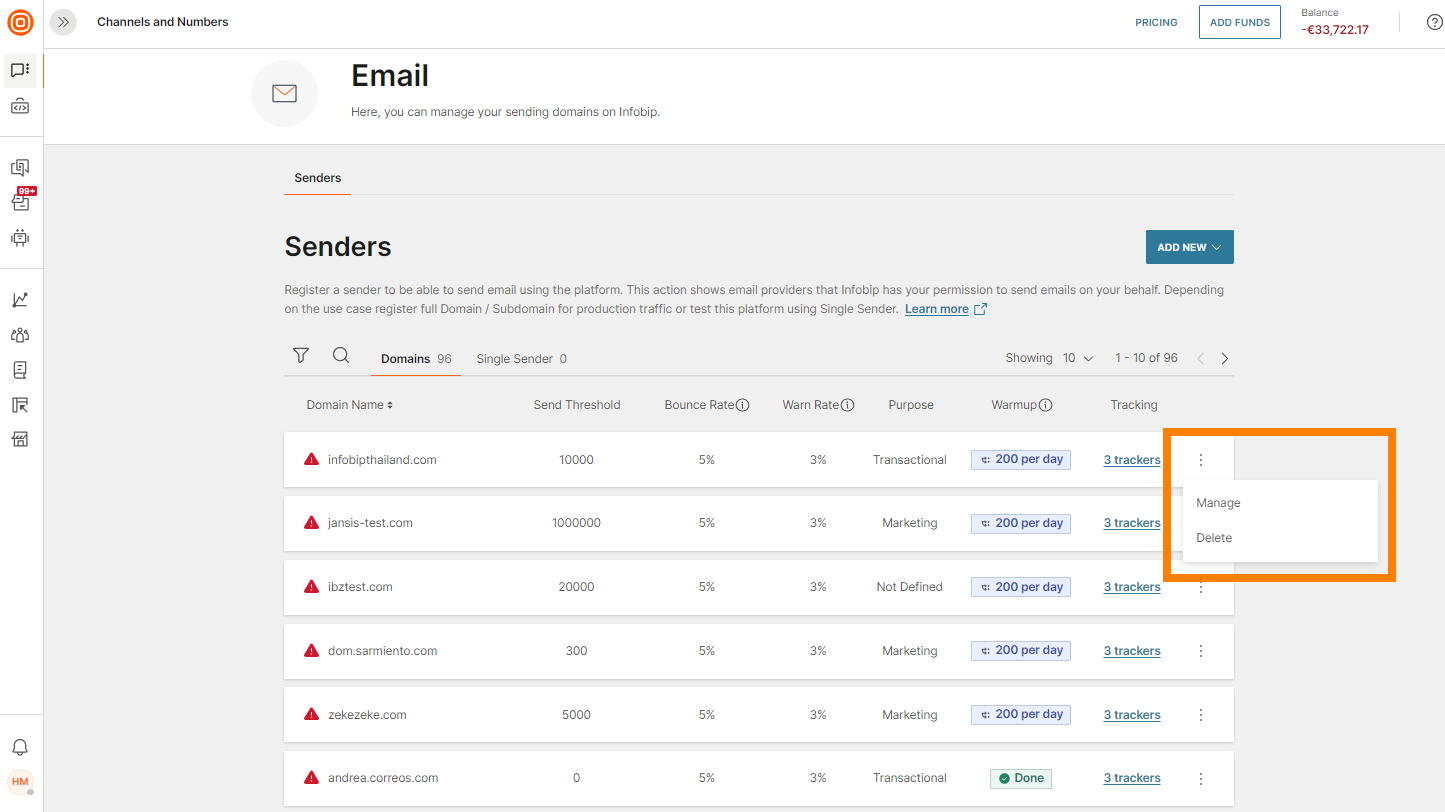This screenshot has width=1445, height=812.
Task: Click the ADD FUNDS button
Action: pos(1239,22)
